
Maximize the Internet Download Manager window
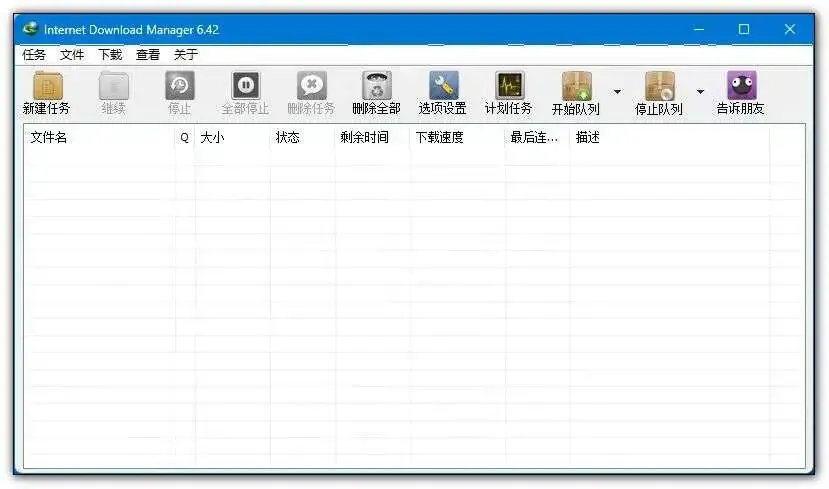coord(744,29)
